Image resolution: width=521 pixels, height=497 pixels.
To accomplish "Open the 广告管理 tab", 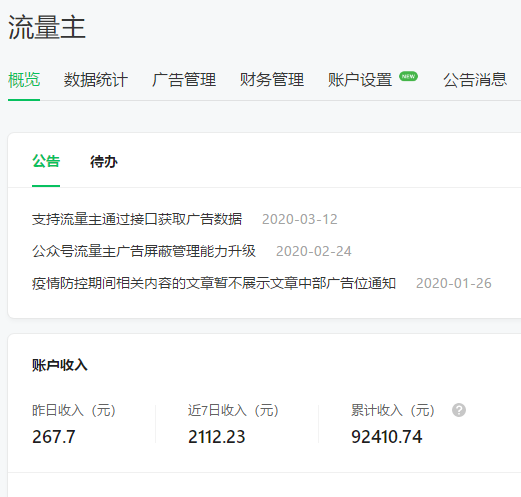I will (184, 80).
